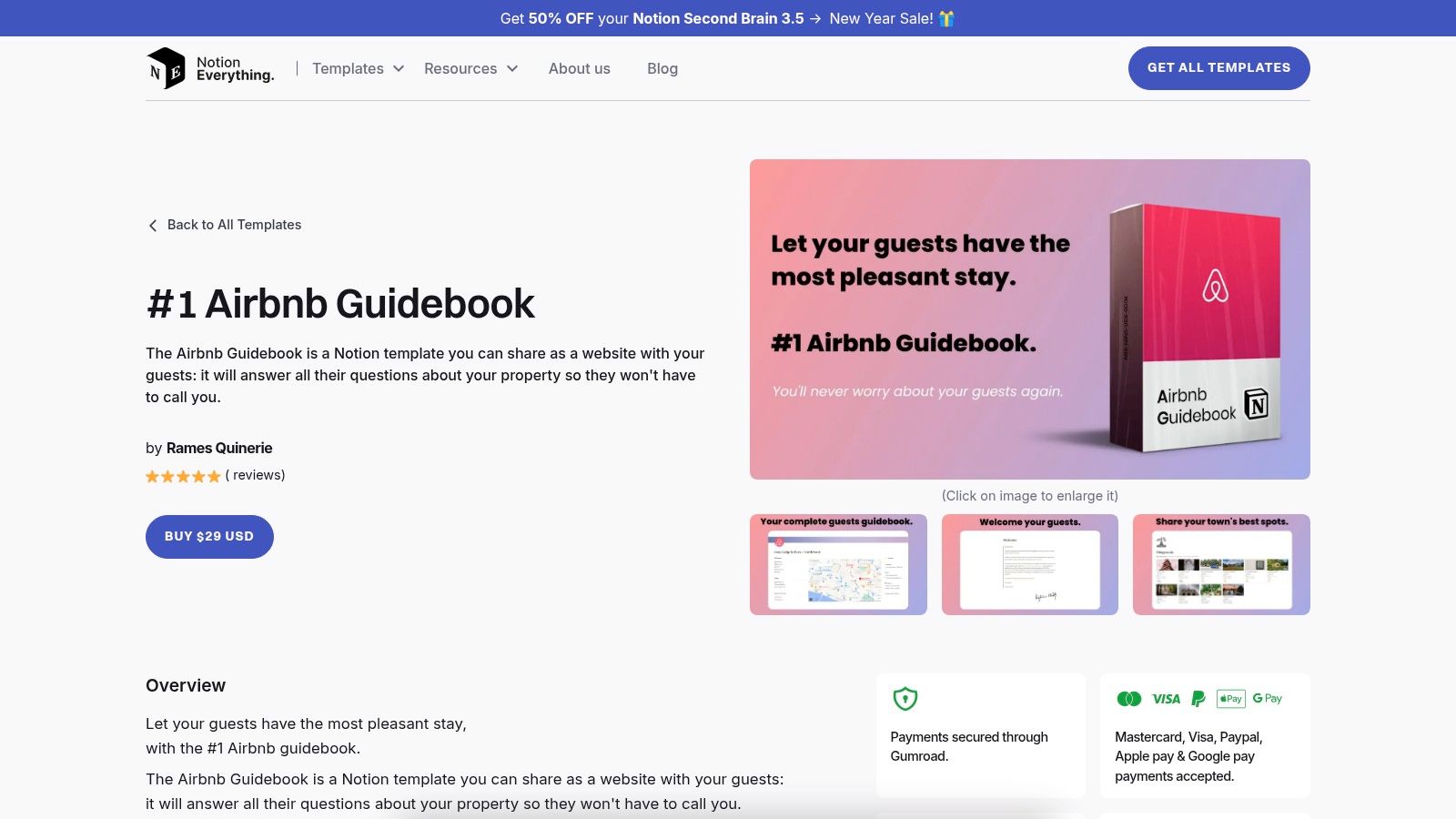
Task: Follow the Back to All Templates link
Action: pyautogui.click(x=225, y=225)
